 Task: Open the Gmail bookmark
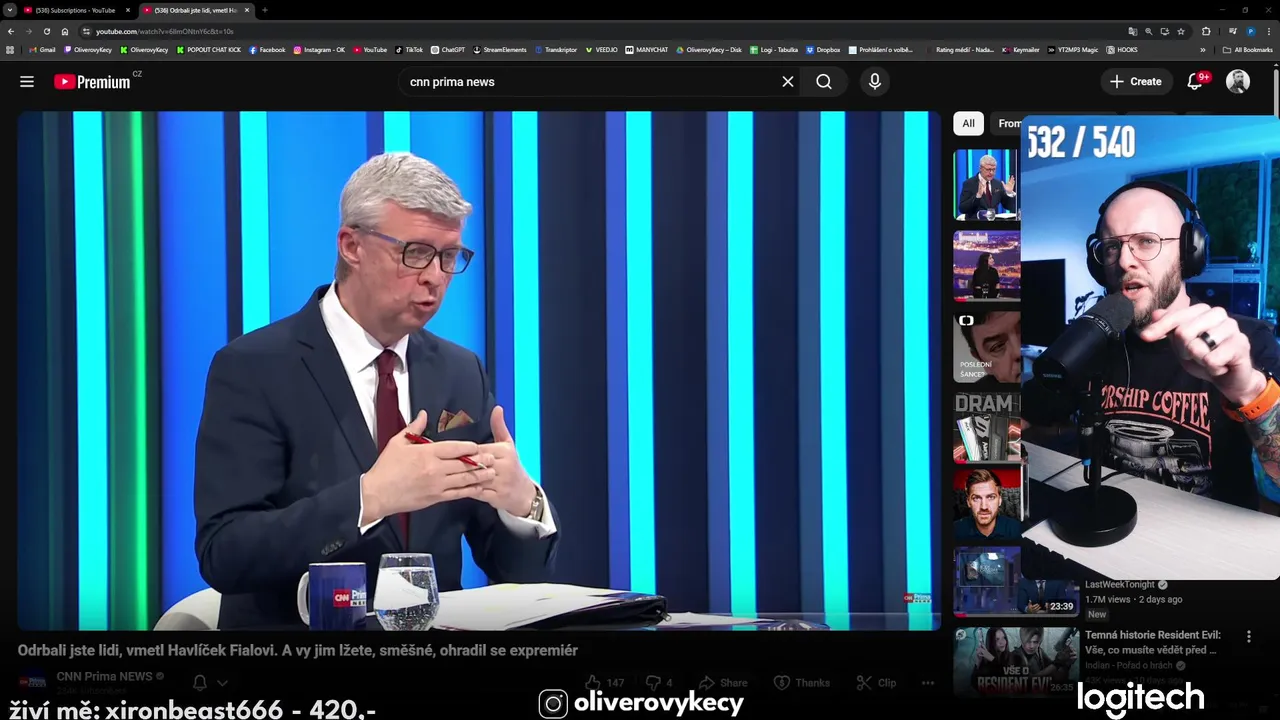pyautogui.click(x=42, y=49)
